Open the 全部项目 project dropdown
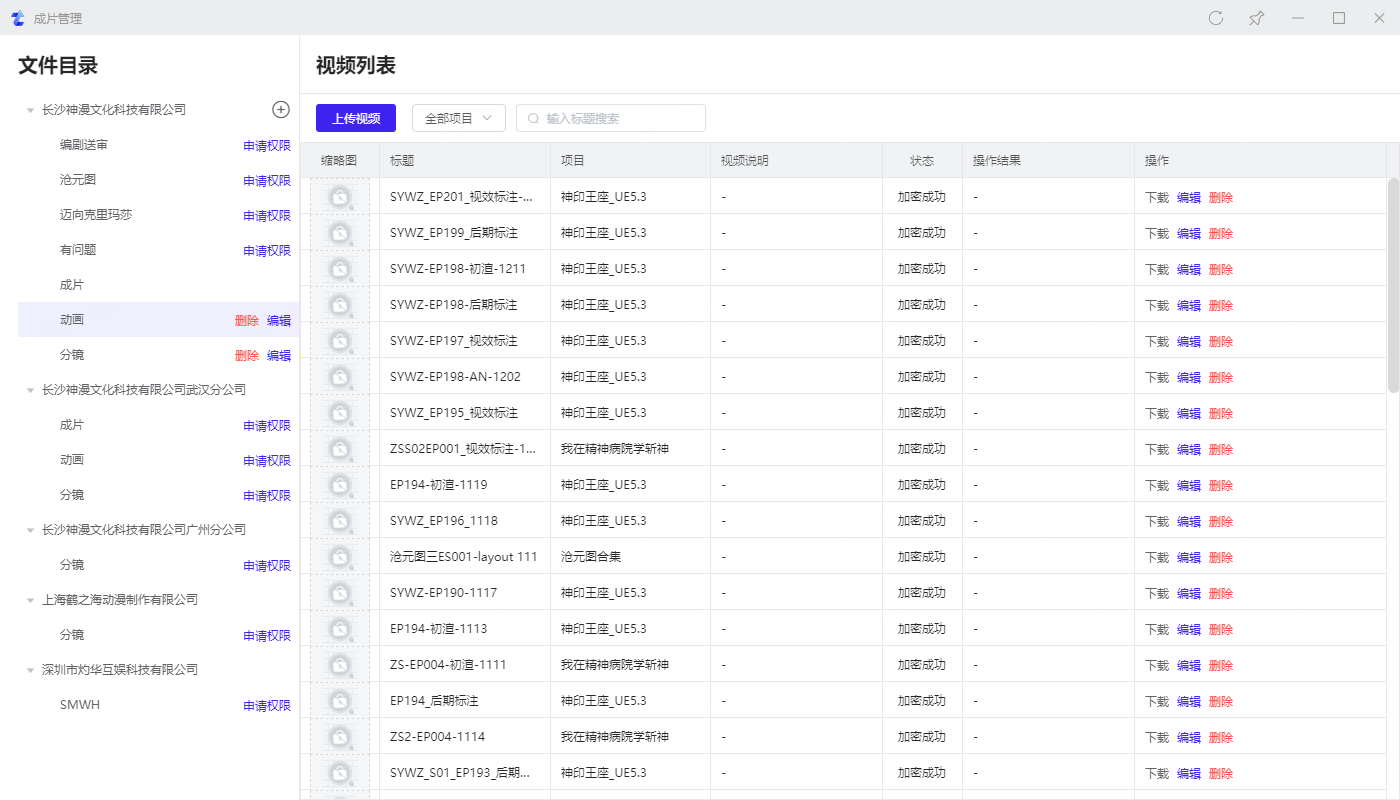 458,118
